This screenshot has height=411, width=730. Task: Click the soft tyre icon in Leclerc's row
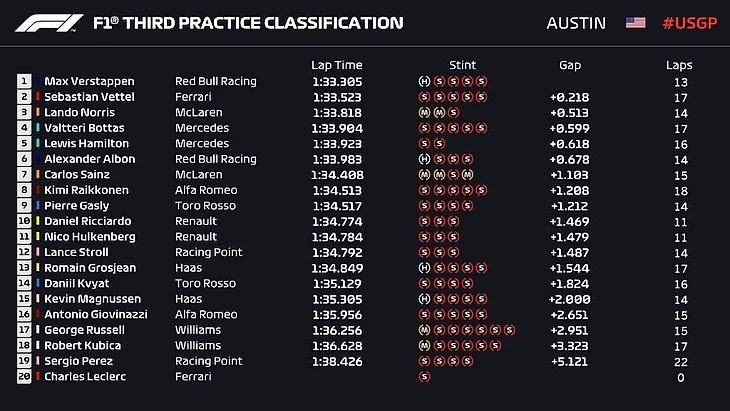pos(425,377)
